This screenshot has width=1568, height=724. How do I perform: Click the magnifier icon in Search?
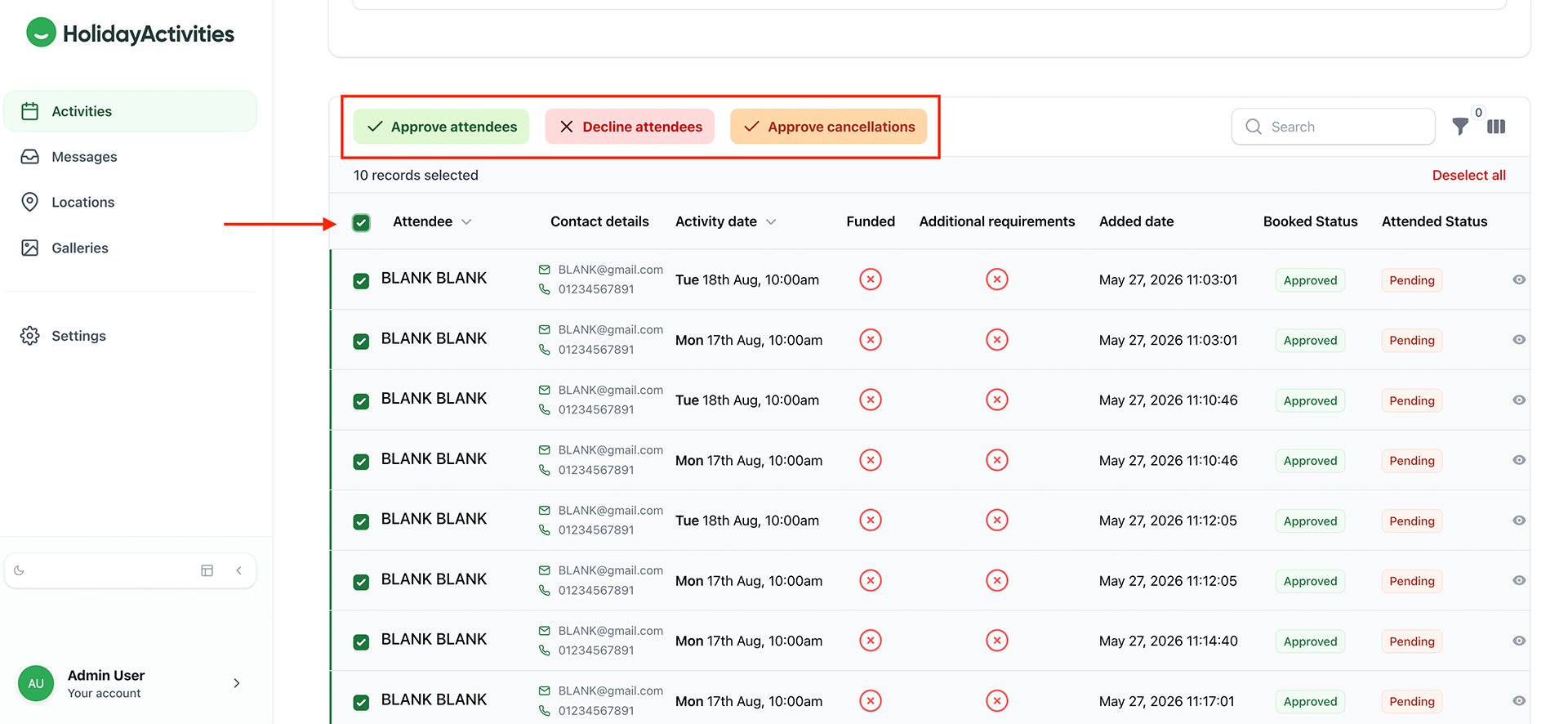click(x=1254, y=127)
